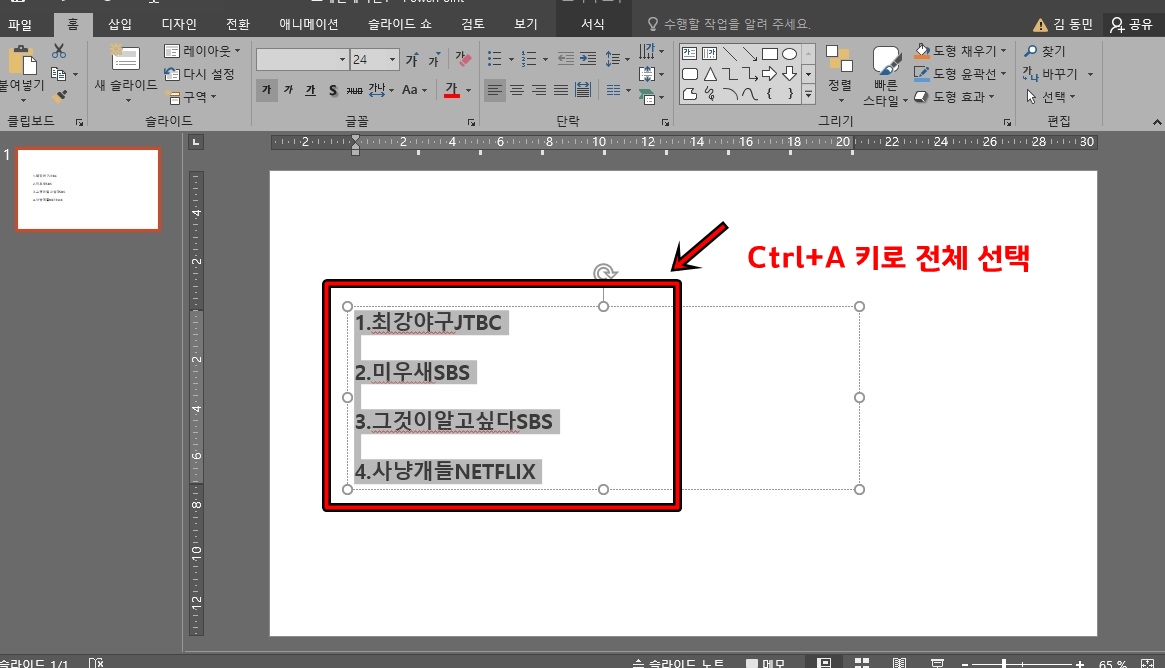
Task: Click the increase font size icon
Action: (412, 59)
